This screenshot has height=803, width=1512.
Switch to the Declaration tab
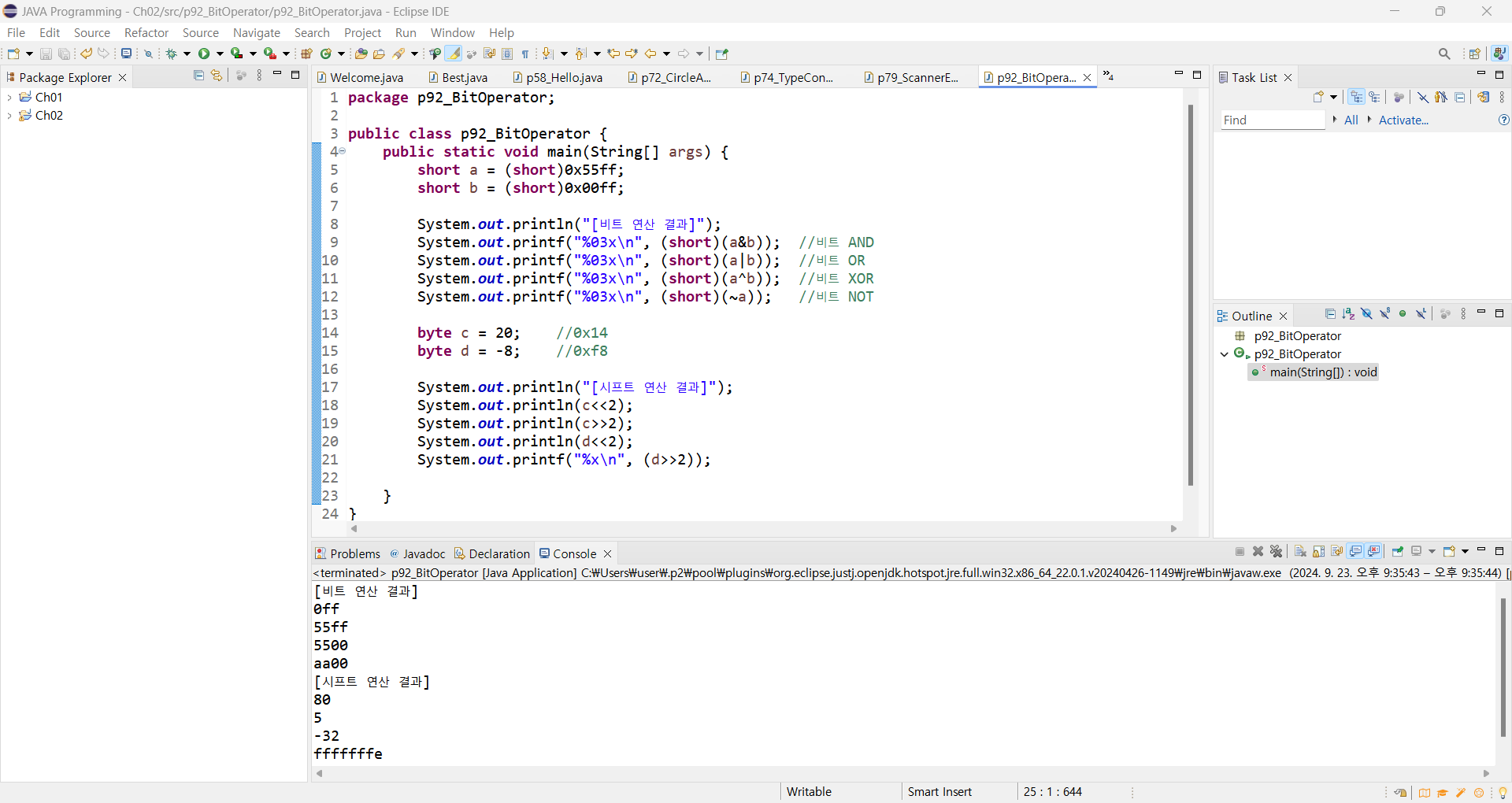point(492,553)
